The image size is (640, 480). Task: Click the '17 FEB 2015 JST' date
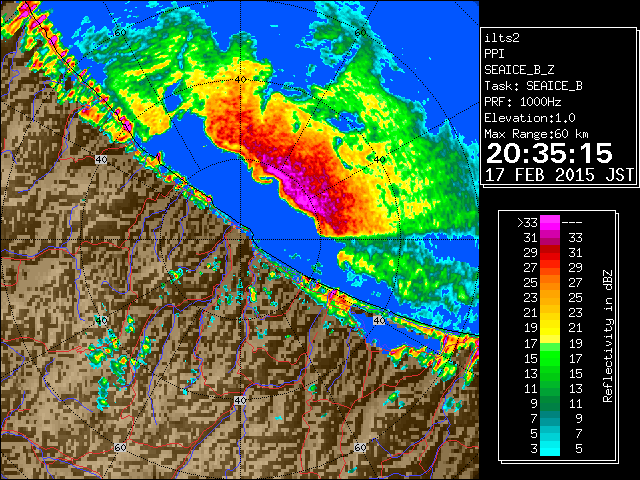[x=559, y=175]
